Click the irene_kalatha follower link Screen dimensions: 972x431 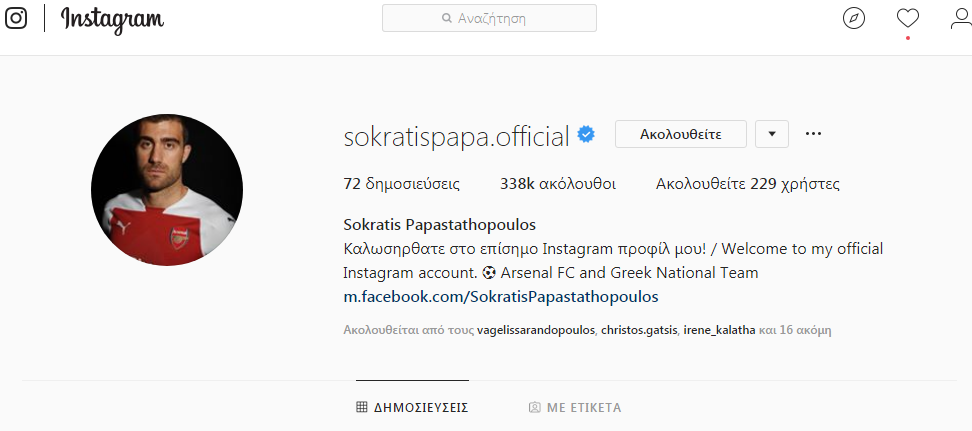coord(719,331)
